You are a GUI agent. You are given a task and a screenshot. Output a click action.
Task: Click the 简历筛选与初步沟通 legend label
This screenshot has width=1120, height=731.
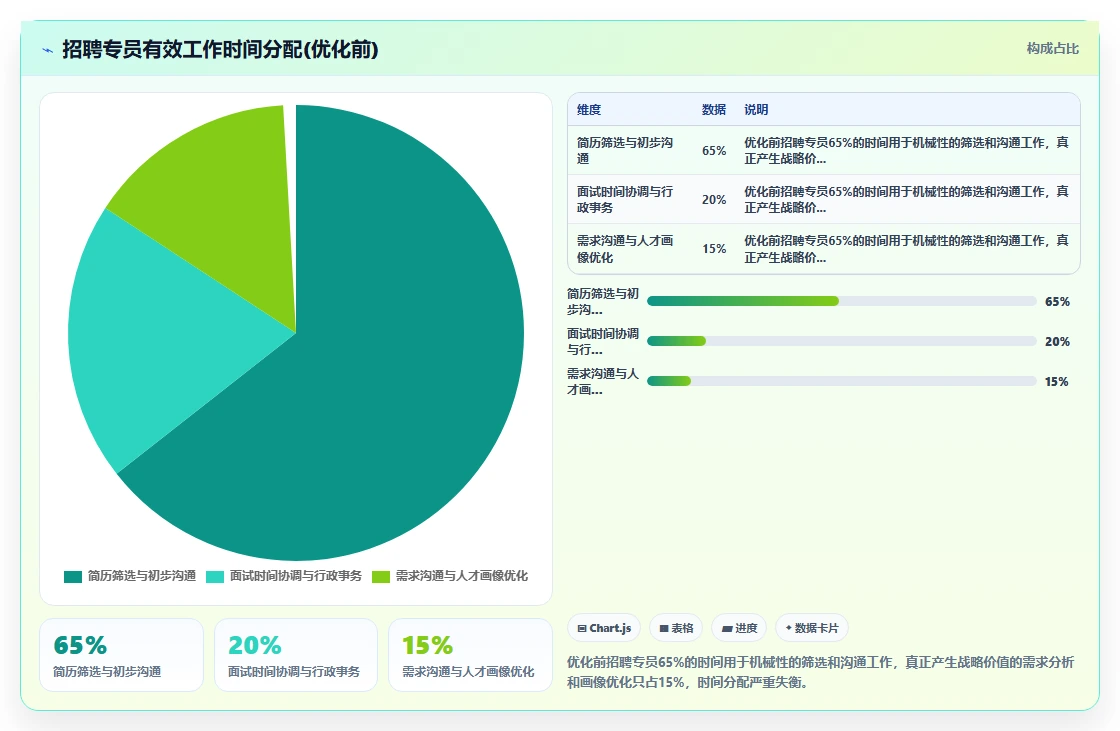click(x=141, y=576)
